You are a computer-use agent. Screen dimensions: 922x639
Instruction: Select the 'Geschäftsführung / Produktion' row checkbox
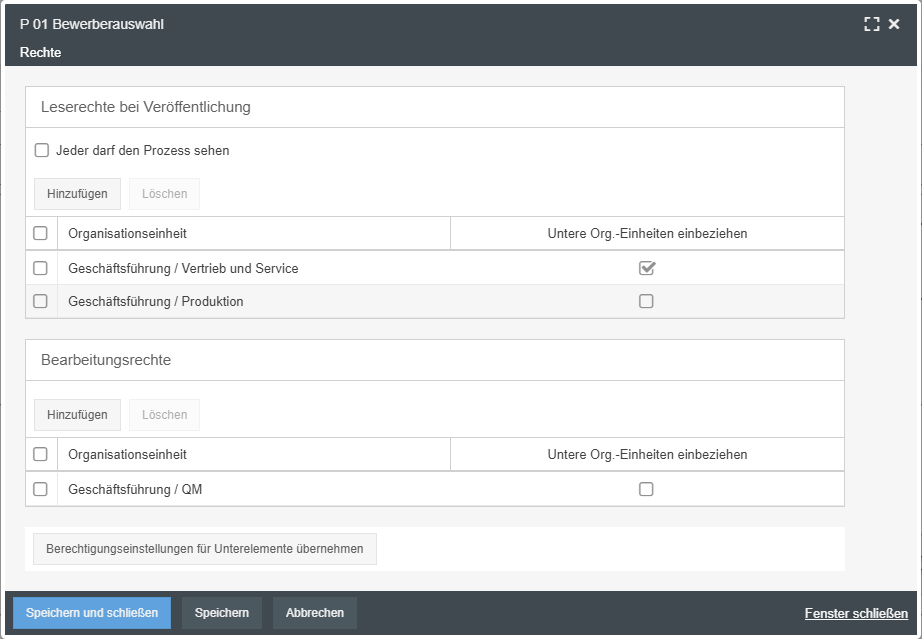pos(41,301)
